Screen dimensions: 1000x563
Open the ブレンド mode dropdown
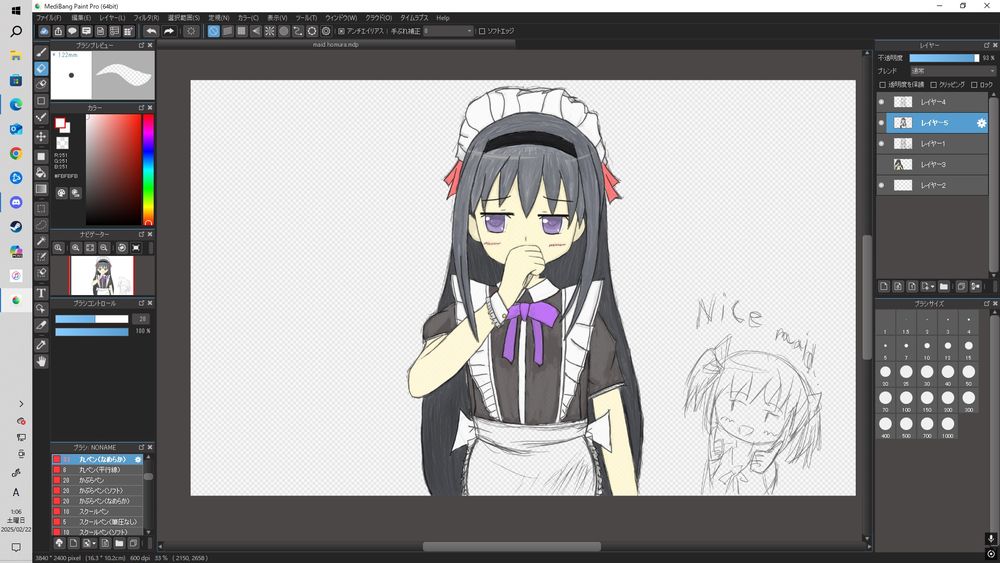[953, 71]
